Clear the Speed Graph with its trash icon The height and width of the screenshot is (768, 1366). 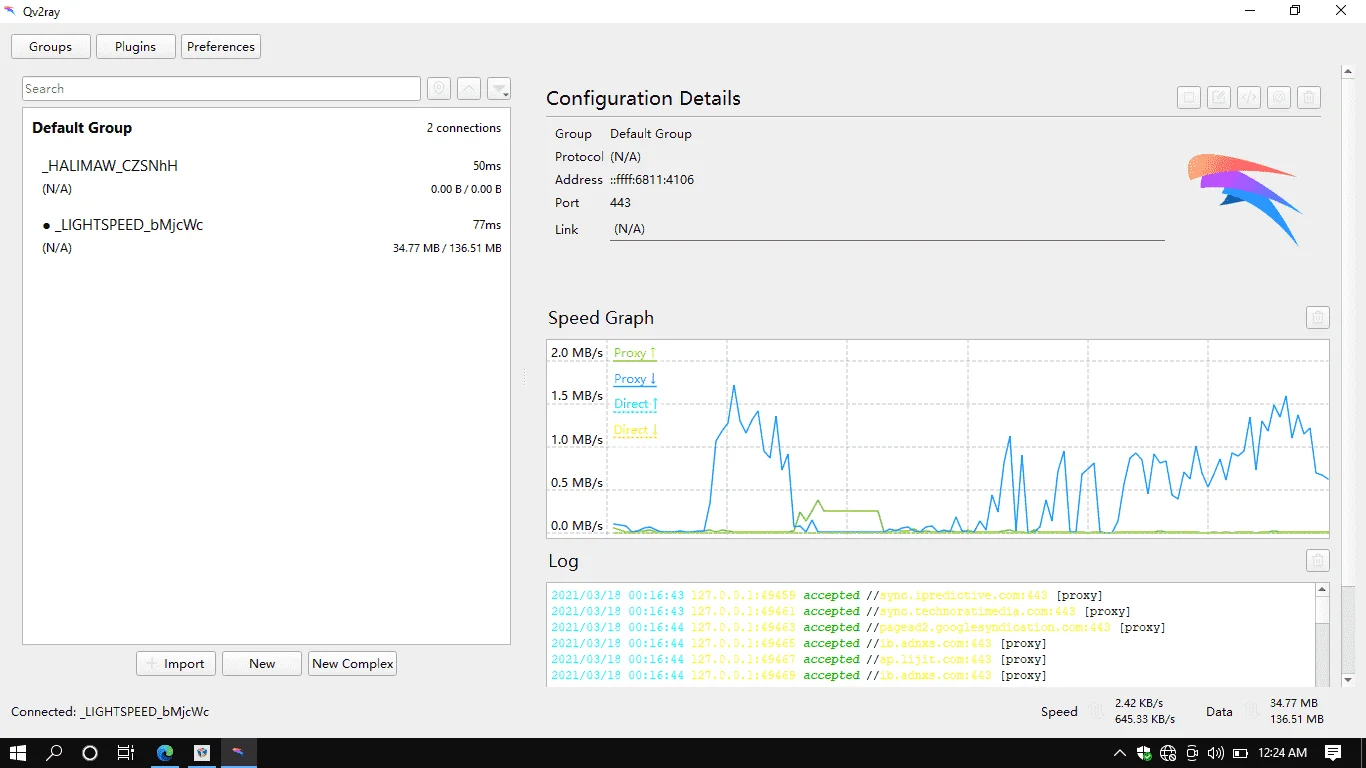[1318, 318]
